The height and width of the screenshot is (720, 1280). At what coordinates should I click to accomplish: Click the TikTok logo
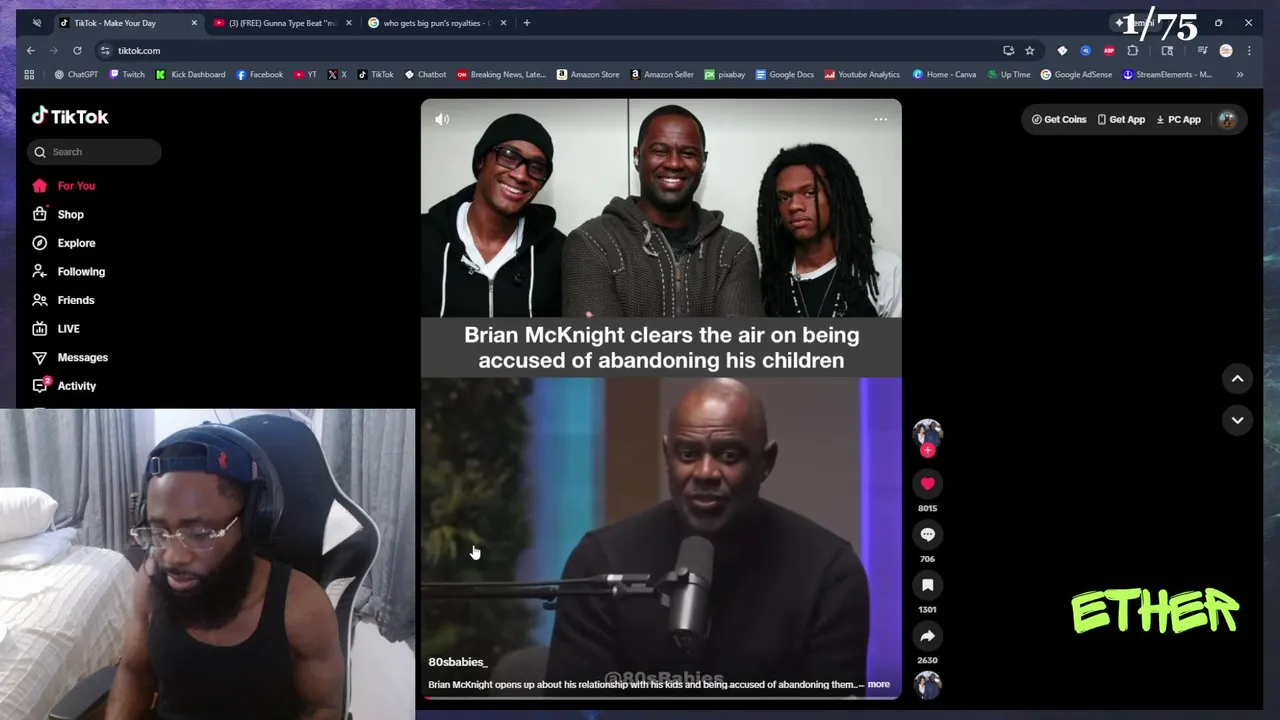(70, 117)
